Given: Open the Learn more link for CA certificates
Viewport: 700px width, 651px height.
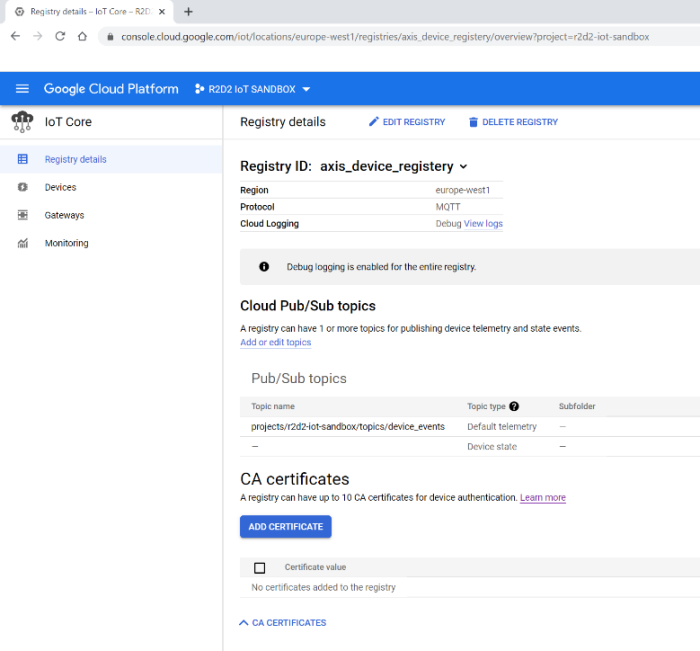Looking at the screenshot, I should point(542,497).
